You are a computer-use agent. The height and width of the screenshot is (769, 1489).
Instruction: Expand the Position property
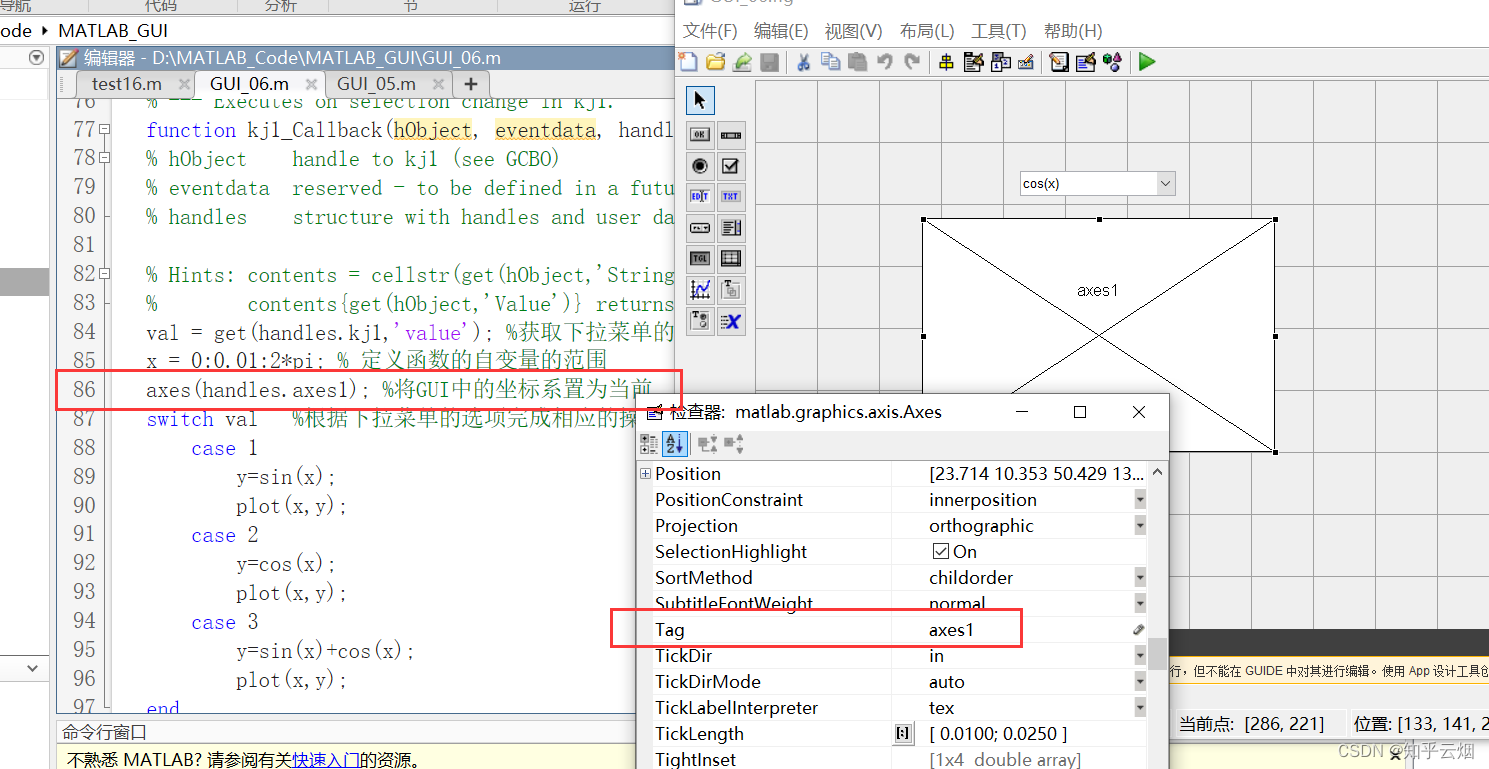[645, 473]
